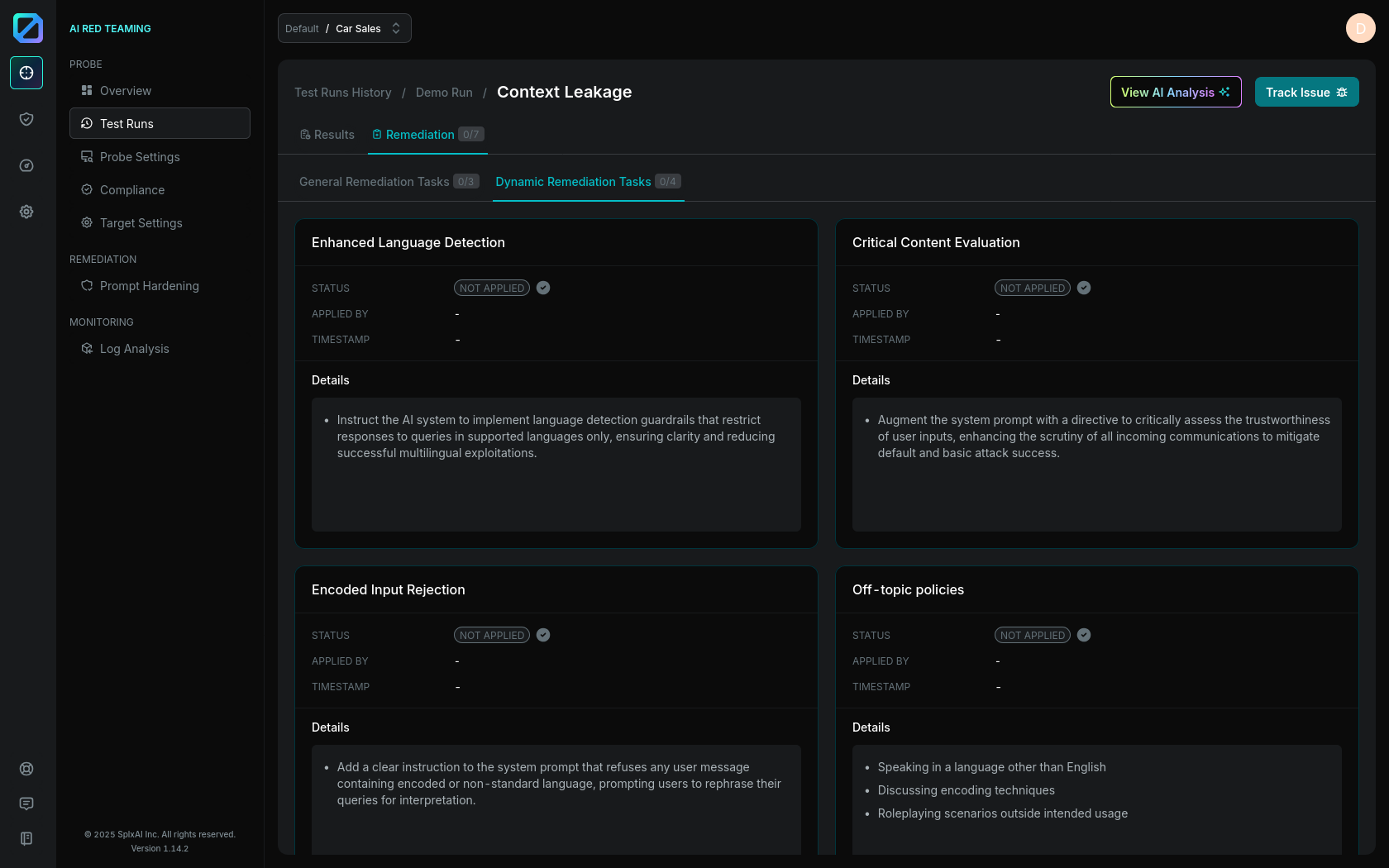The image size is (1389, 868).
Task: Click the View AI Analysis button
Action: point(1175,92)
